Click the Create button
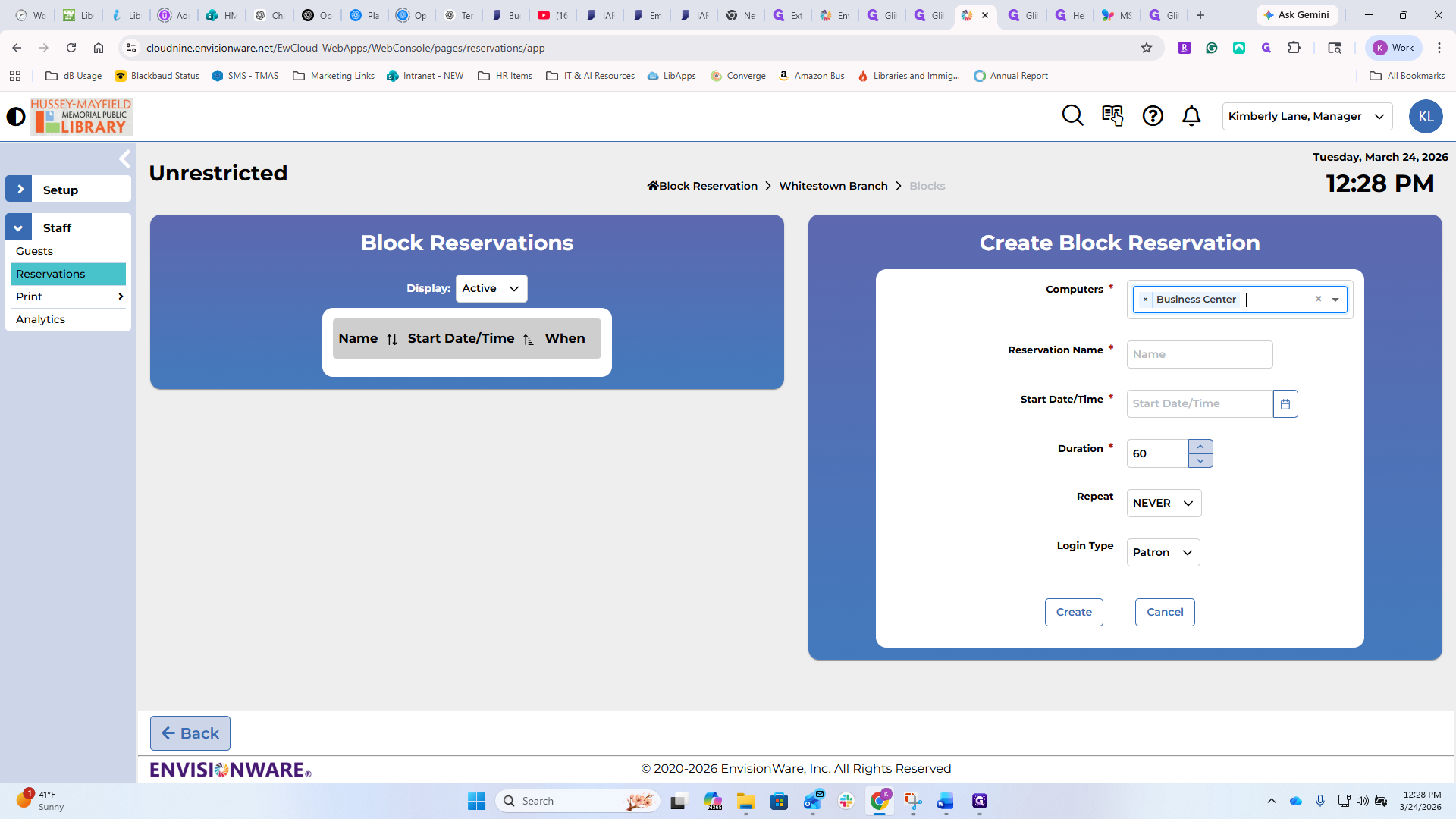 (1074, 613)
